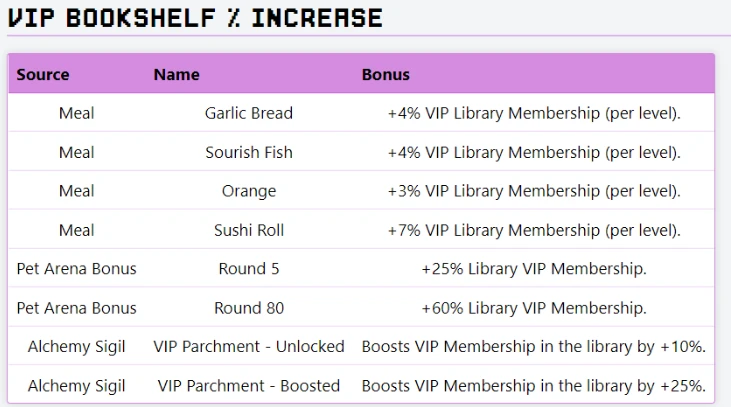Click the VIP Bookshelf % Increase heading
The width and height of the screenshot is (731, 407).
coord(195,18)
